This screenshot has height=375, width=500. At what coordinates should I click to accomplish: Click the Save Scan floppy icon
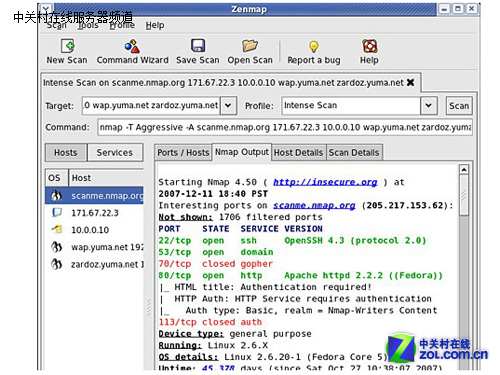coord(198,46)
